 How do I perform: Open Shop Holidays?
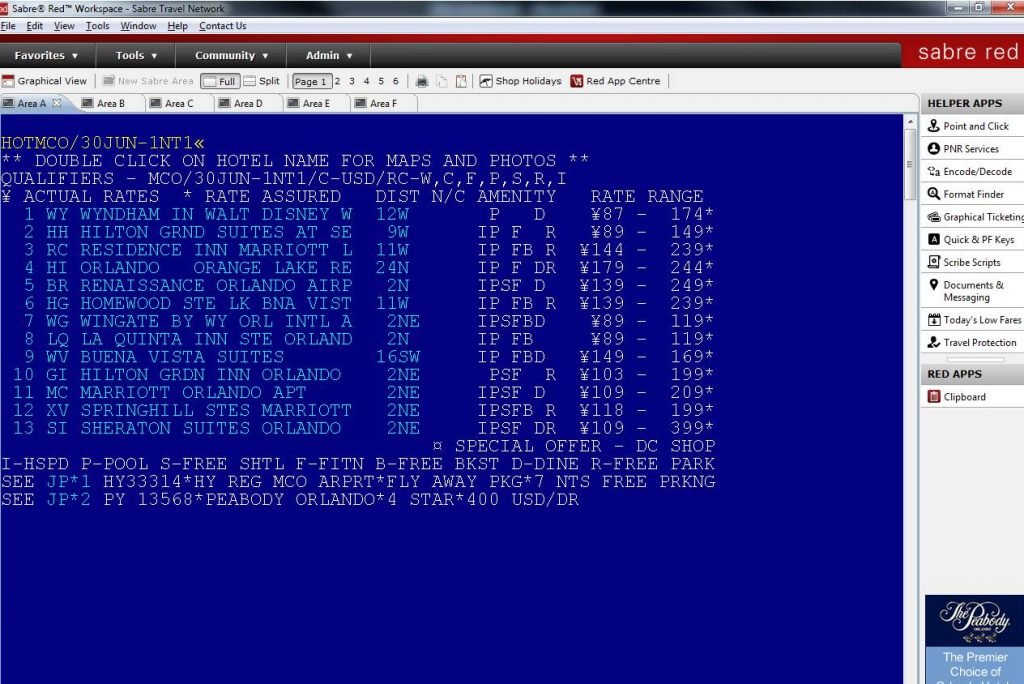tap(520, 81)
